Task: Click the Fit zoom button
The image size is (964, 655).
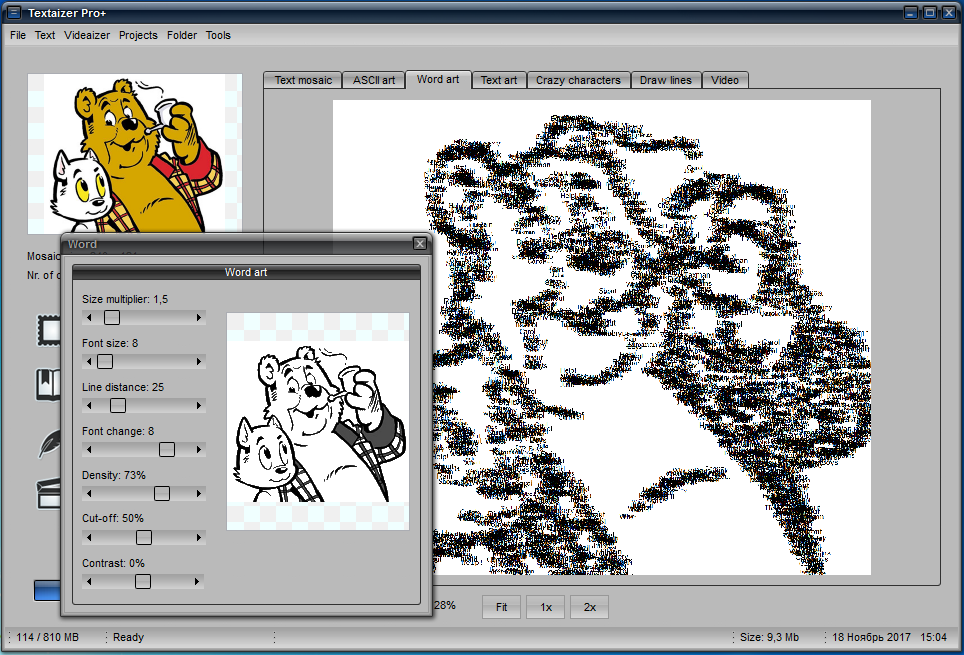Action: pos(502,607)
